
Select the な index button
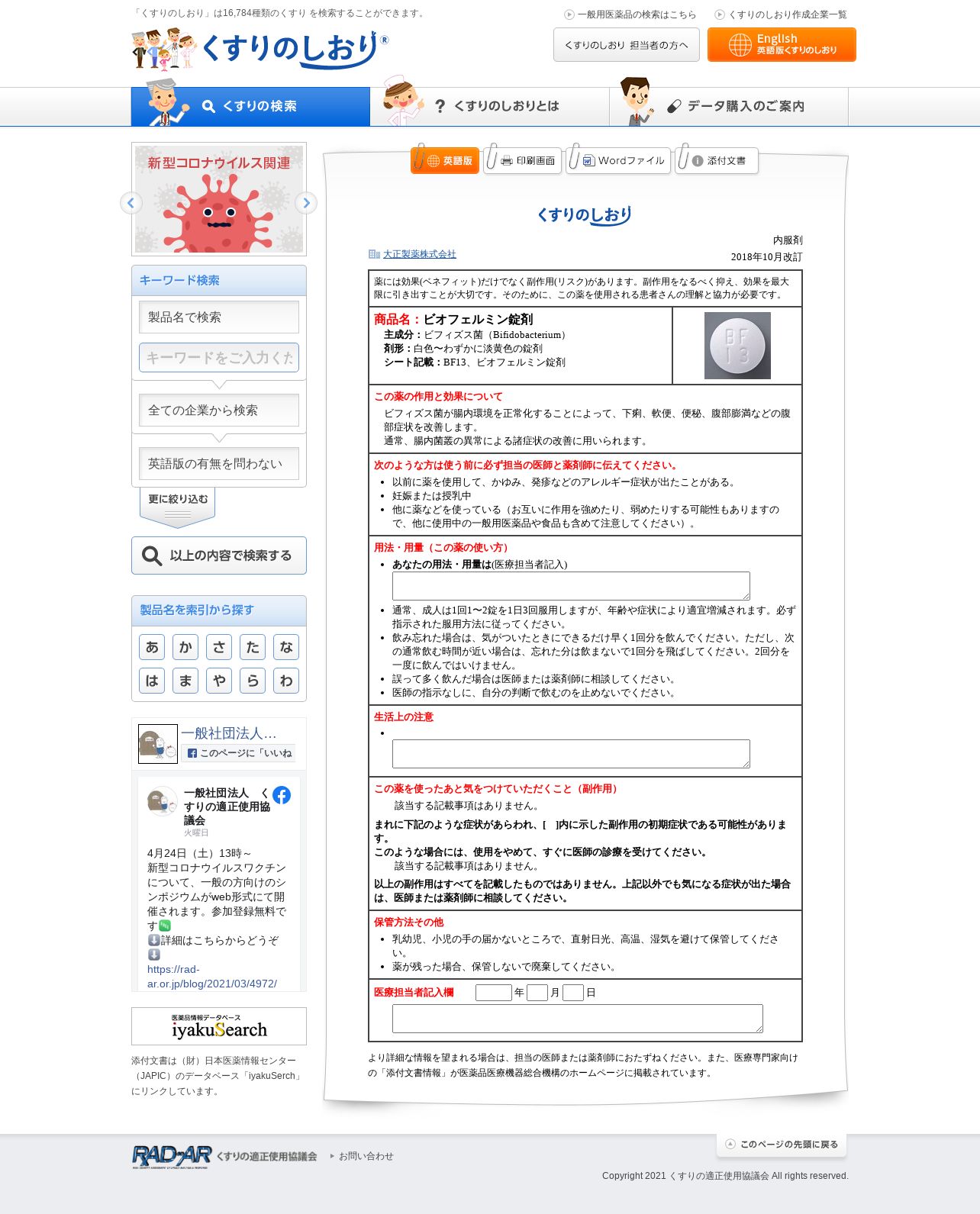pos(286,647)
